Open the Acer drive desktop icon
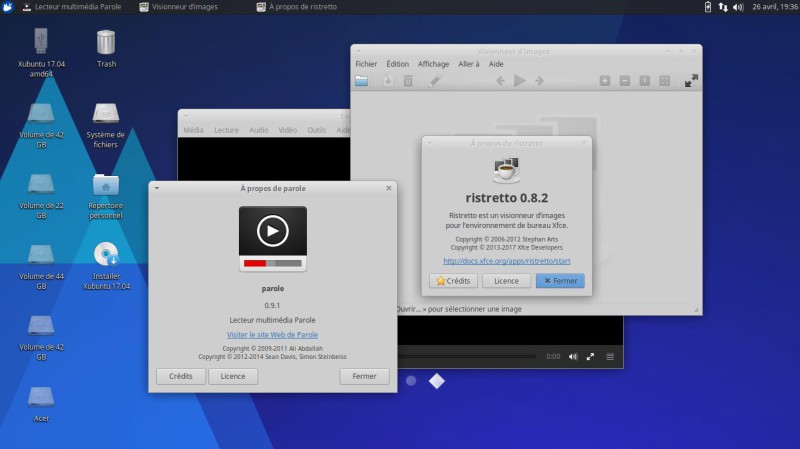The height and width of the screenshot is (449, 800). point(41,404)
